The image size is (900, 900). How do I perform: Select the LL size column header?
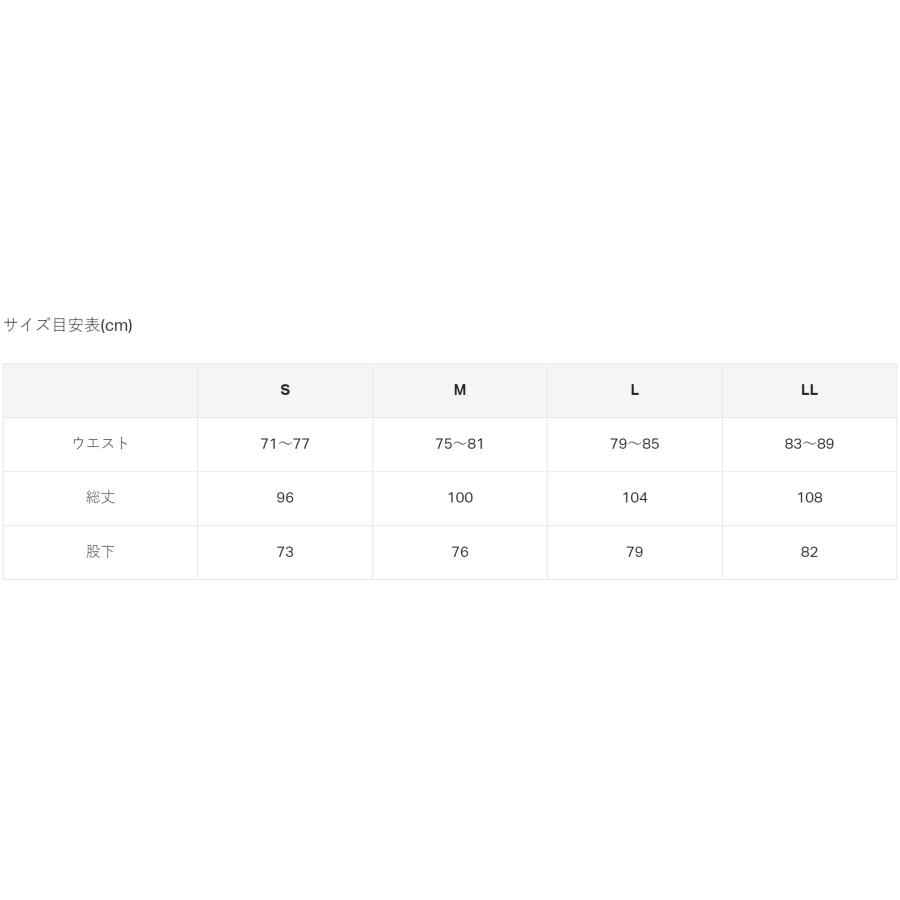[809, 390]
